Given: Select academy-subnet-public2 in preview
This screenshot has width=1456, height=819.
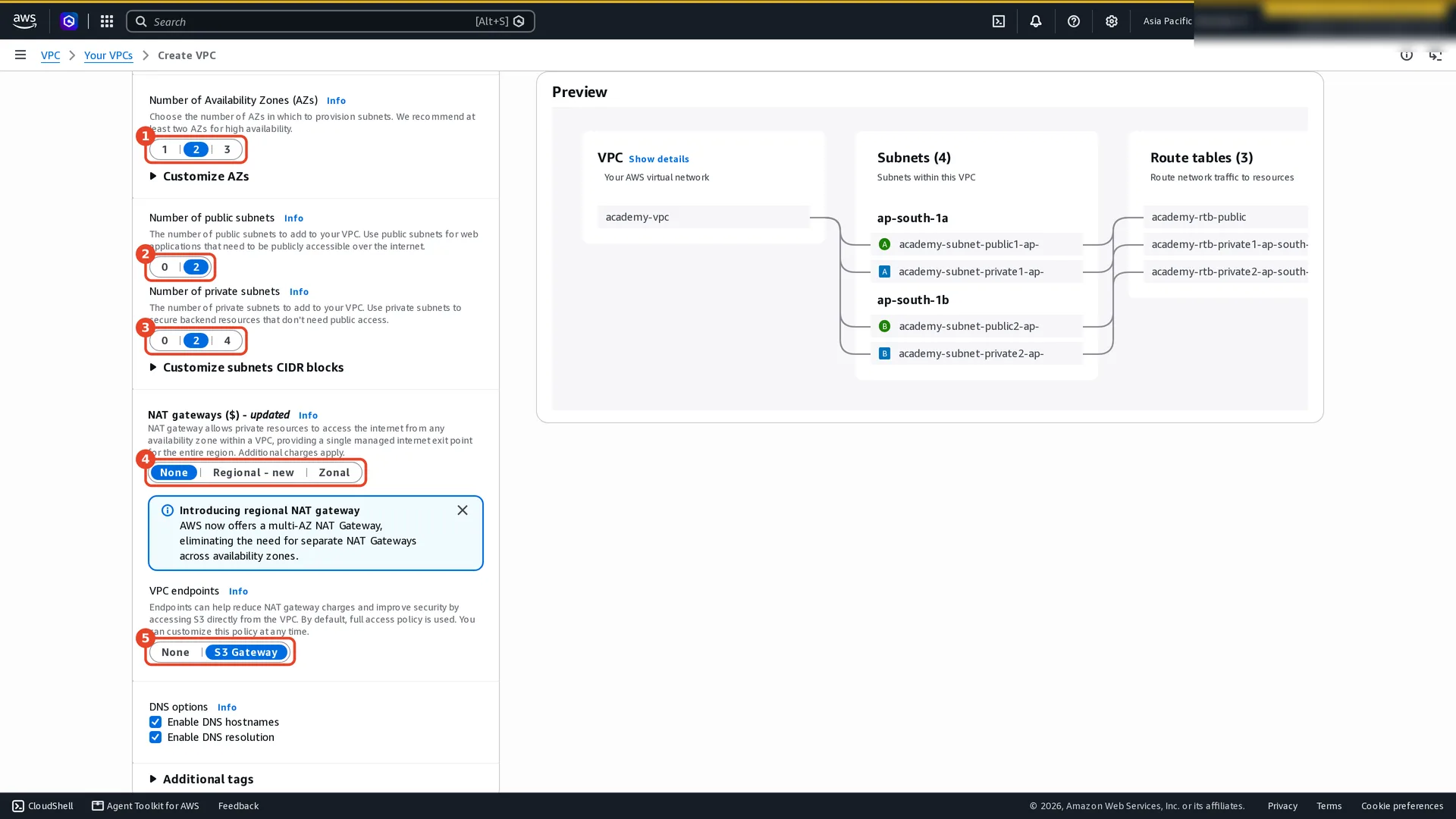Looking at the screenshot, I should (x=977, y=326).
